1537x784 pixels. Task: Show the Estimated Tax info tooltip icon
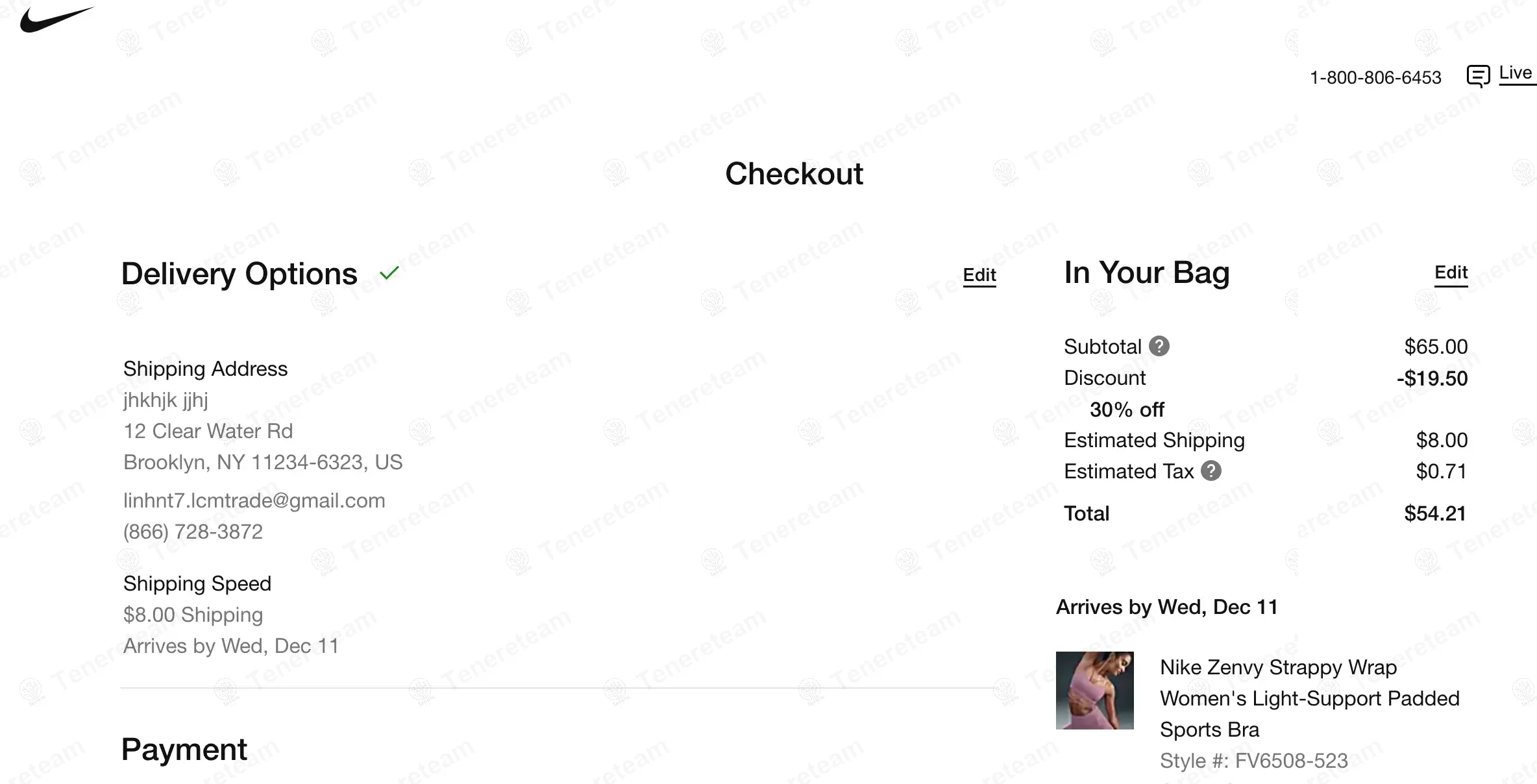pos(1211,471)
